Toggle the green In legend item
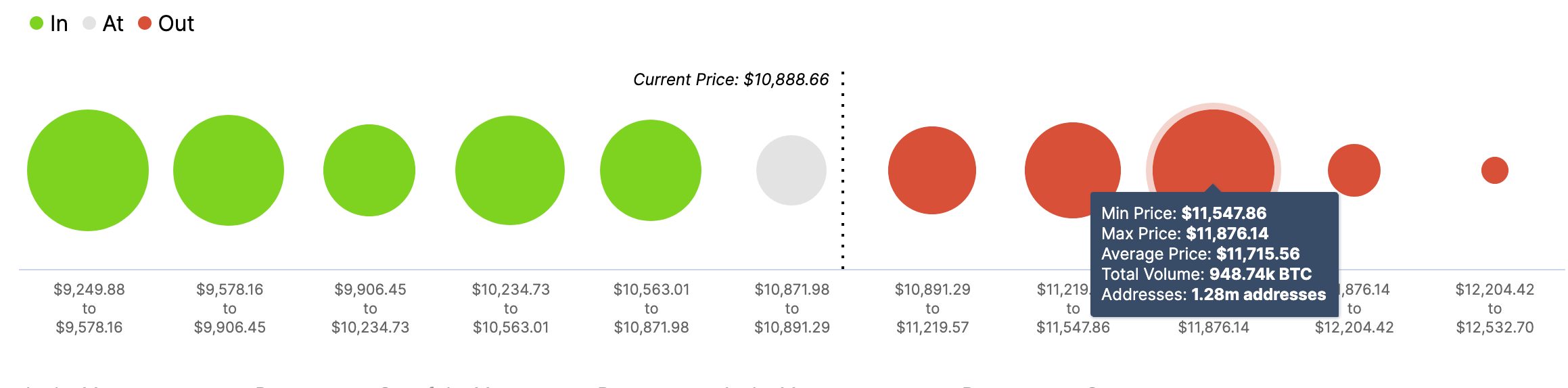 click(49, 24)
